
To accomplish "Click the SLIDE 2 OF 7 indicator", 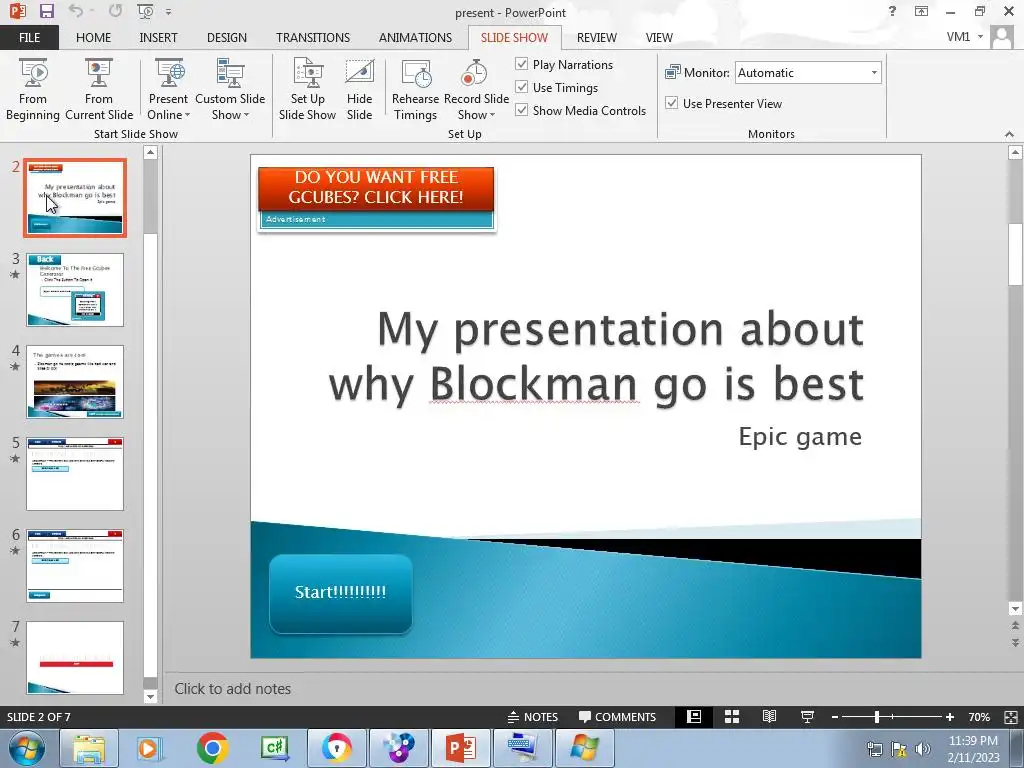I will click(39, 716).
